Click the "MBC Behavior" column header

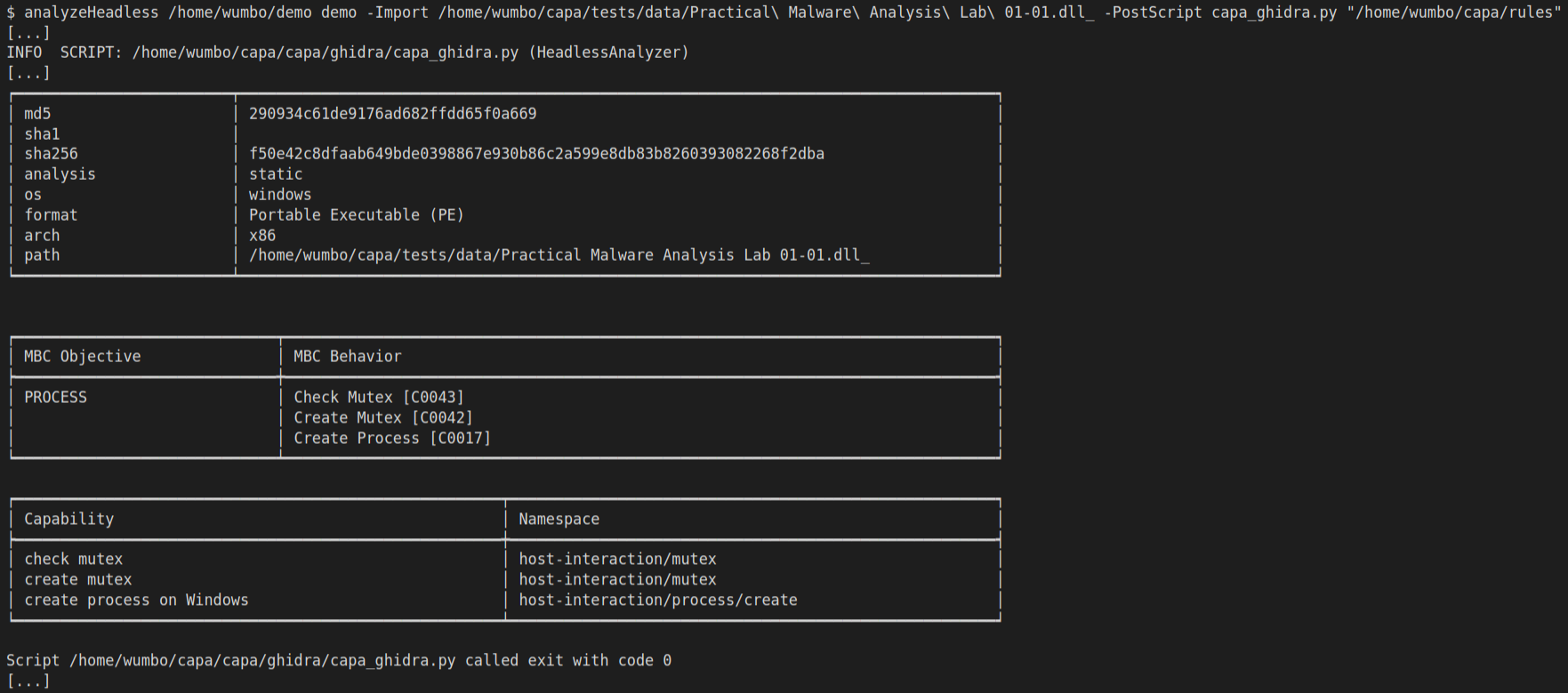pyautogui.click(x=347, y=357)
